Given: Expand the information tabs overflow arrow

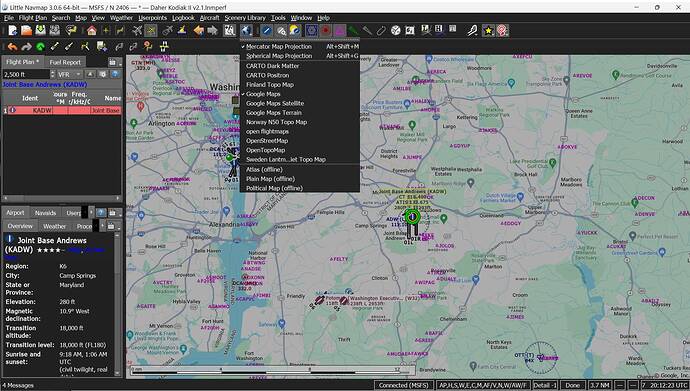Looking at the screenshot, I should [x=91, y=213].
